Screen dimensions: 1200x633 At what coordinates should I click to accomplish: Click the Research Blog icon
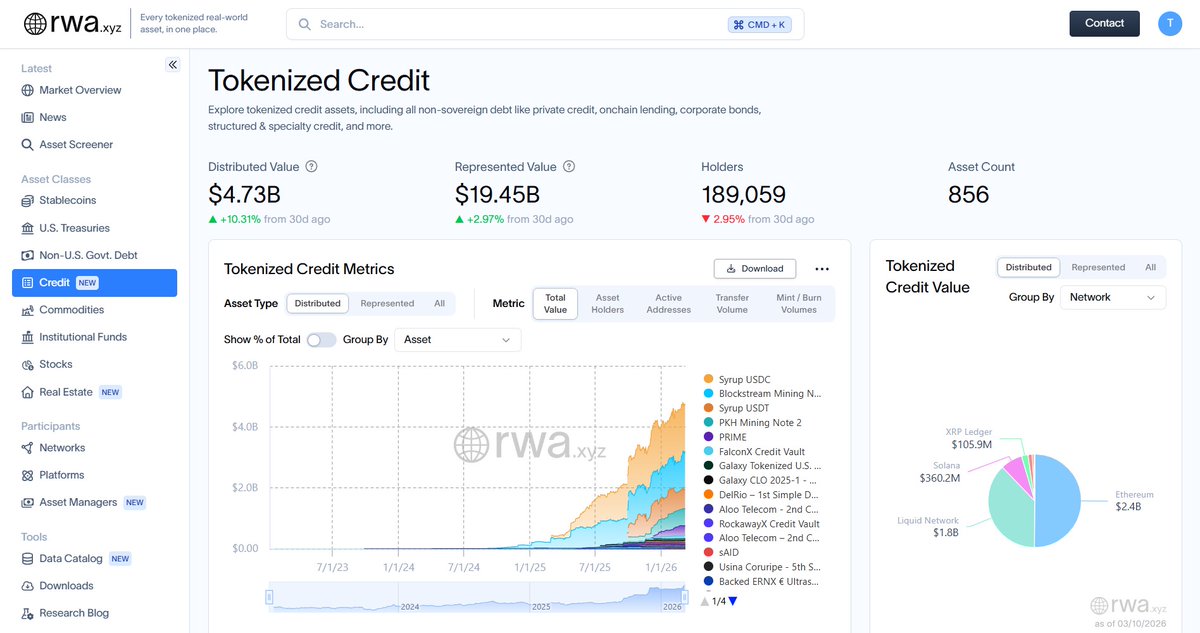[x=28, y=613]
